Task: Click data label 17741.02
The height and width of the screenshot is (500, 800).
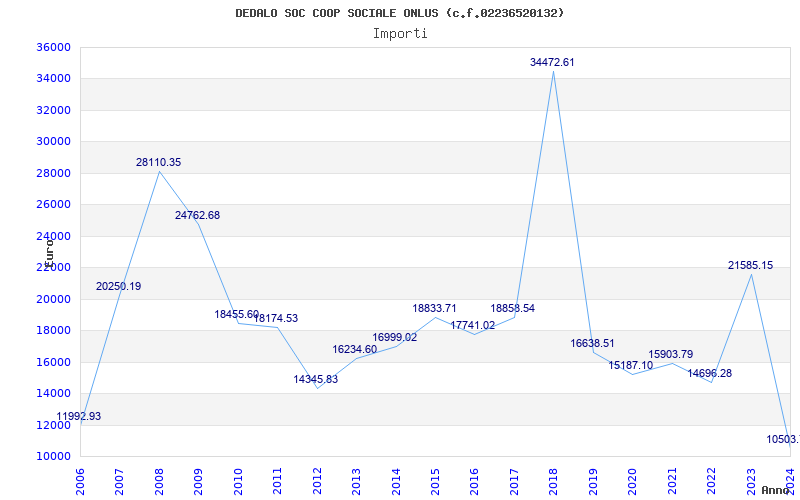Action: [x=472, y=326]
